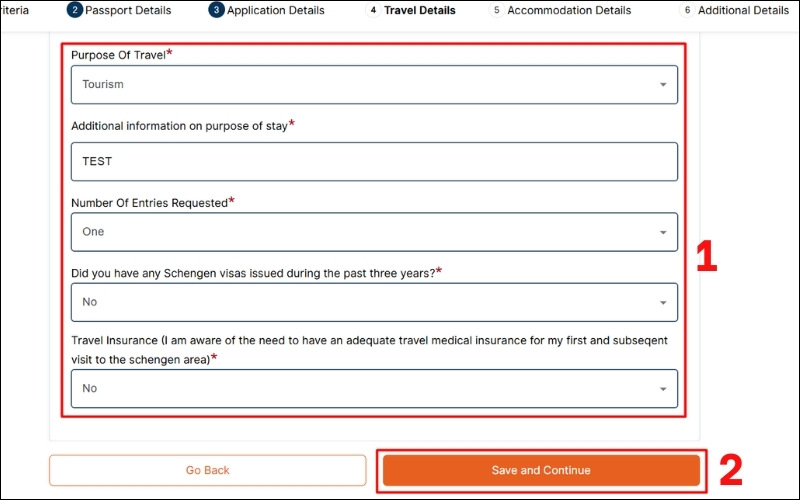Click the number 5 circle before Accommodation Details
Screen dimensions: 800x500
[496, 11]
